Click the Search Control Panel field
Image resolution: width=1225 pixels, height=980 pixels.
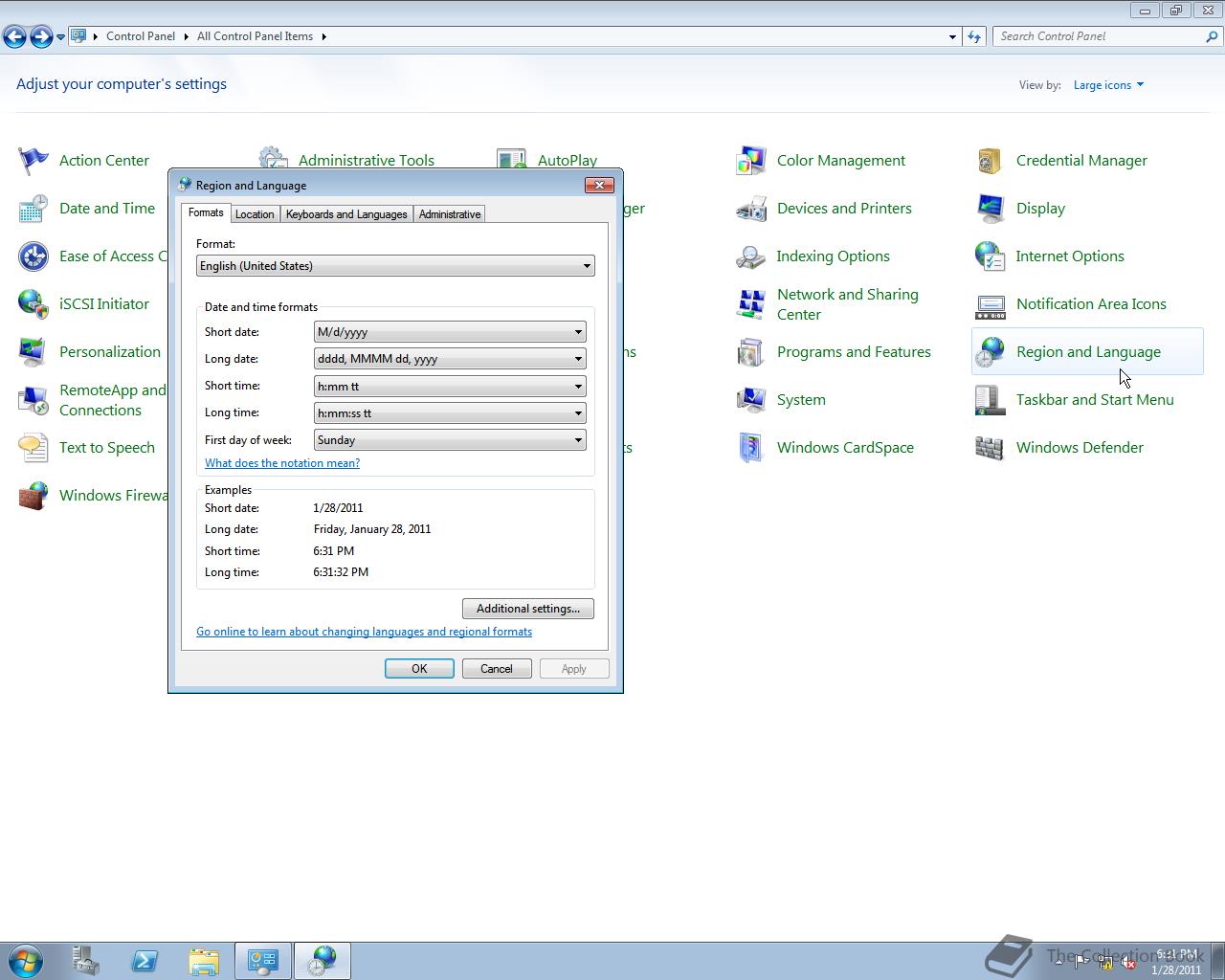tap(1101, 36)
